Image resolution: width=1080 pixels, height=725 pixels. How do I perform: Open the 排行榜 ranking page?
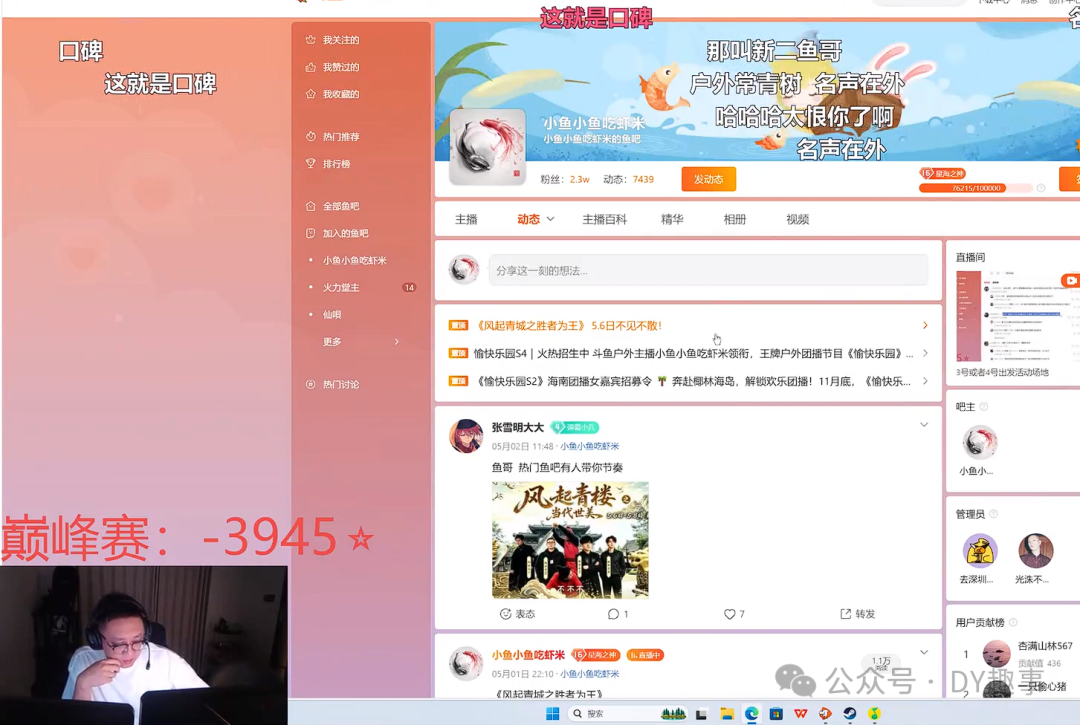(x=328, y=163)
